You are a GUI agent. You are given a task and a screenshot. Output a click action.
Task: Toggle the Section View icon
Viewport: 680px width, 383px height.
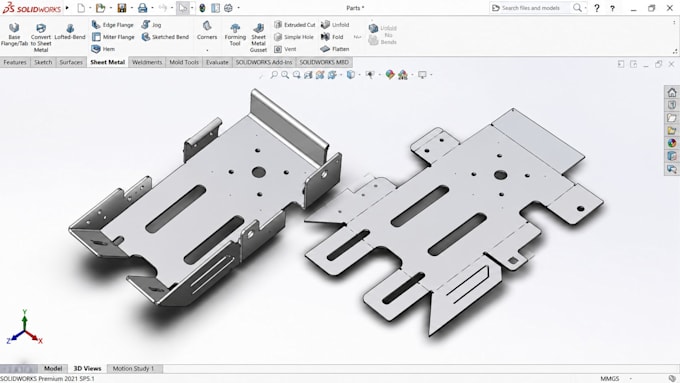pos(308,75)
